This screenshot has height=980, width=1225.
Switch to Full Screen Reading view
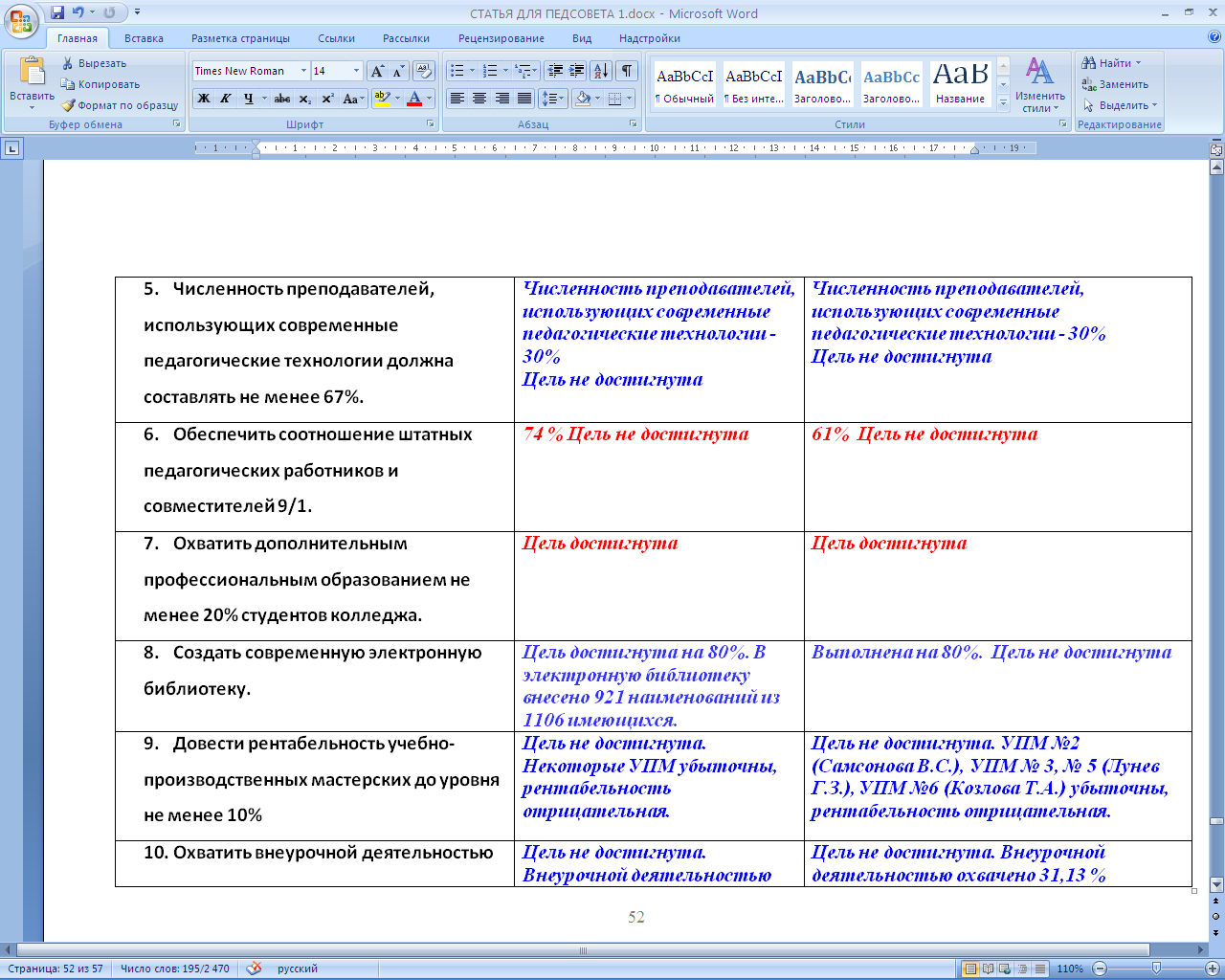tap(989, 969)
